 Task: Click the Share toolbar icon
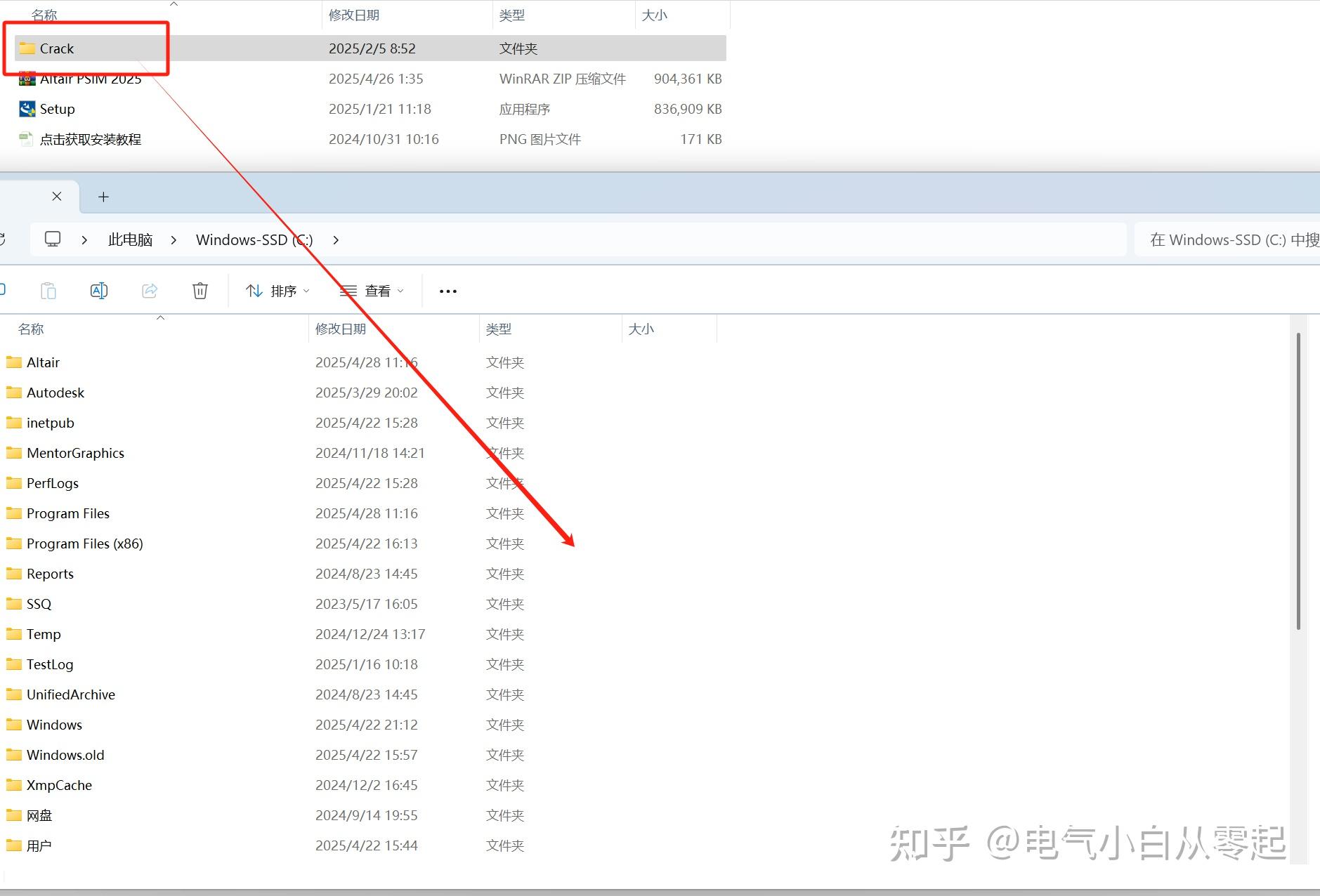(149, 290)
